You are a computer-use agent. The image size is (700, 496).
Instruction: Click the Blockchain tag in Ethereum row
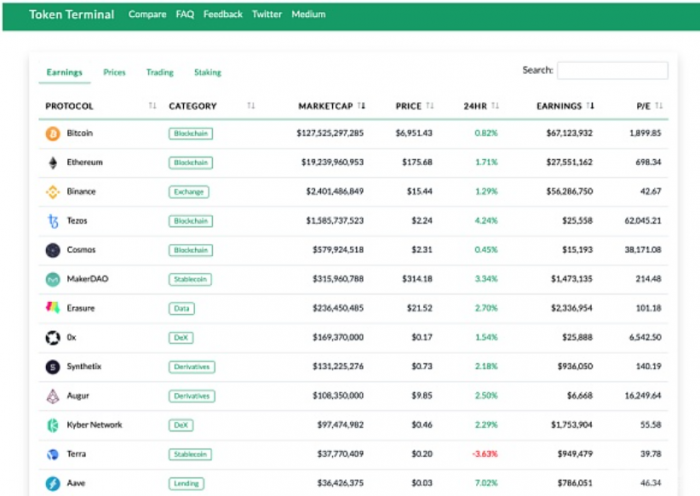[191, 163]
